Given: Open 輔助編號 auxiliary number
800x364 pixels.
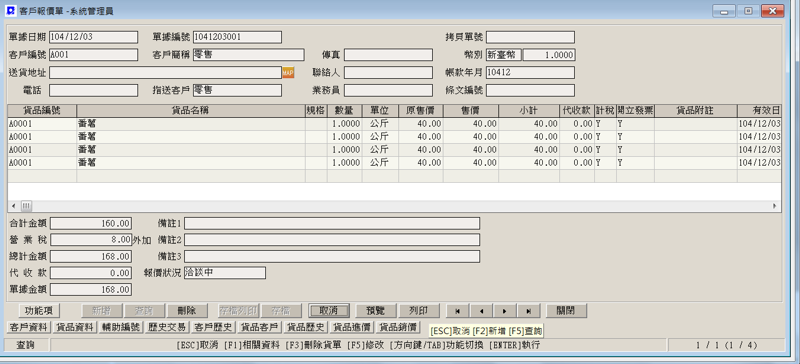Looking at the screenshot, I should (x=121, y=327).
